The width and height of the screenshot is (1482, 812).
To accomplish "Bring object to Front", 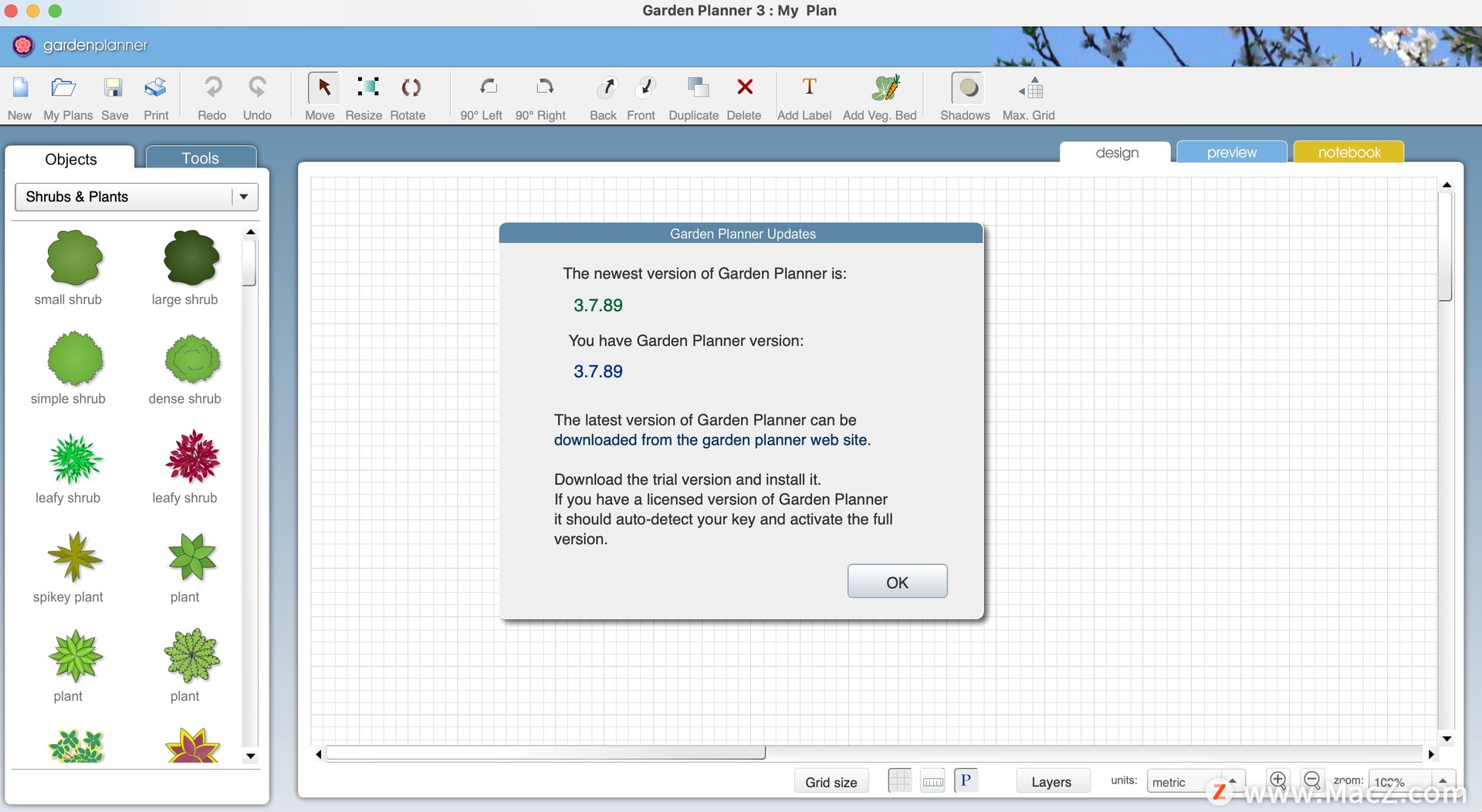I will [x=645, y=87].
